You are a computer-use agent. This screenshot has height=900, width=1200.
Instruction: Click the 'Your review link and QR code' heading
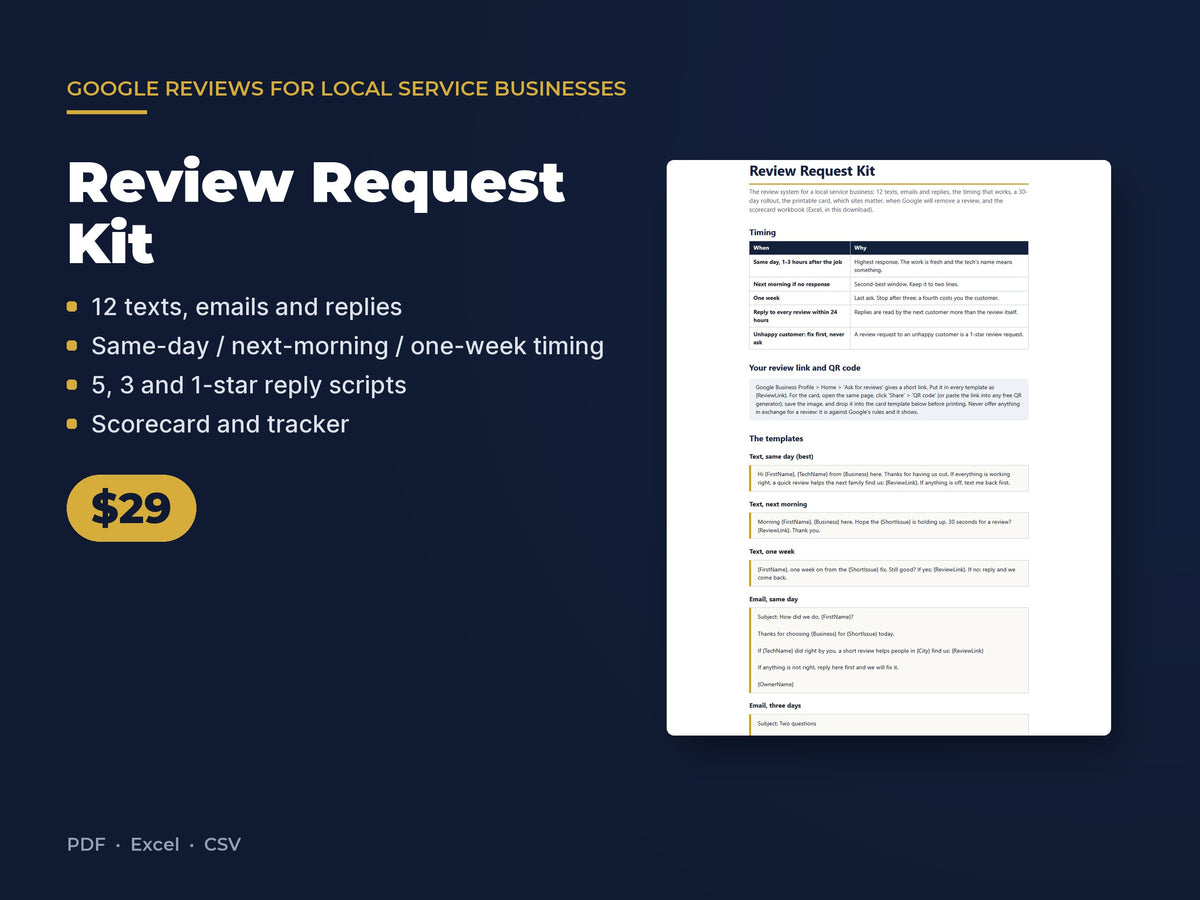pos(804,368)
